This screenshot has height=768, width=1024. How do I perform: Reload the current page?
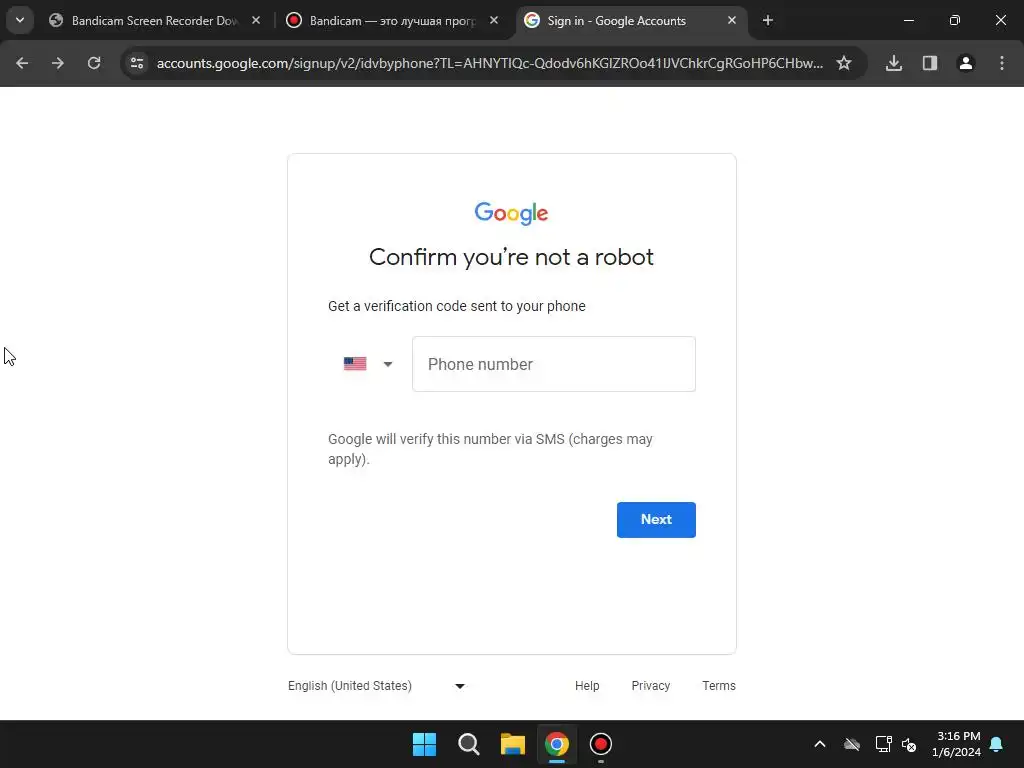pos(94,63)
